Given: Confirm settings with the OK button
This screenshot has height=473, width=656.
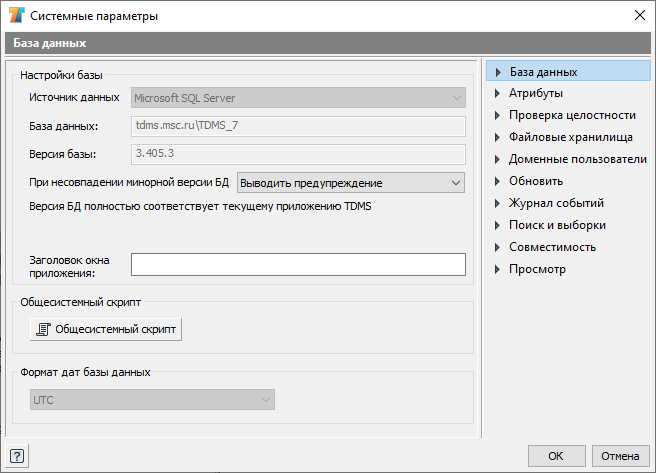Looking at the screenshot, I should pos(556,456).
